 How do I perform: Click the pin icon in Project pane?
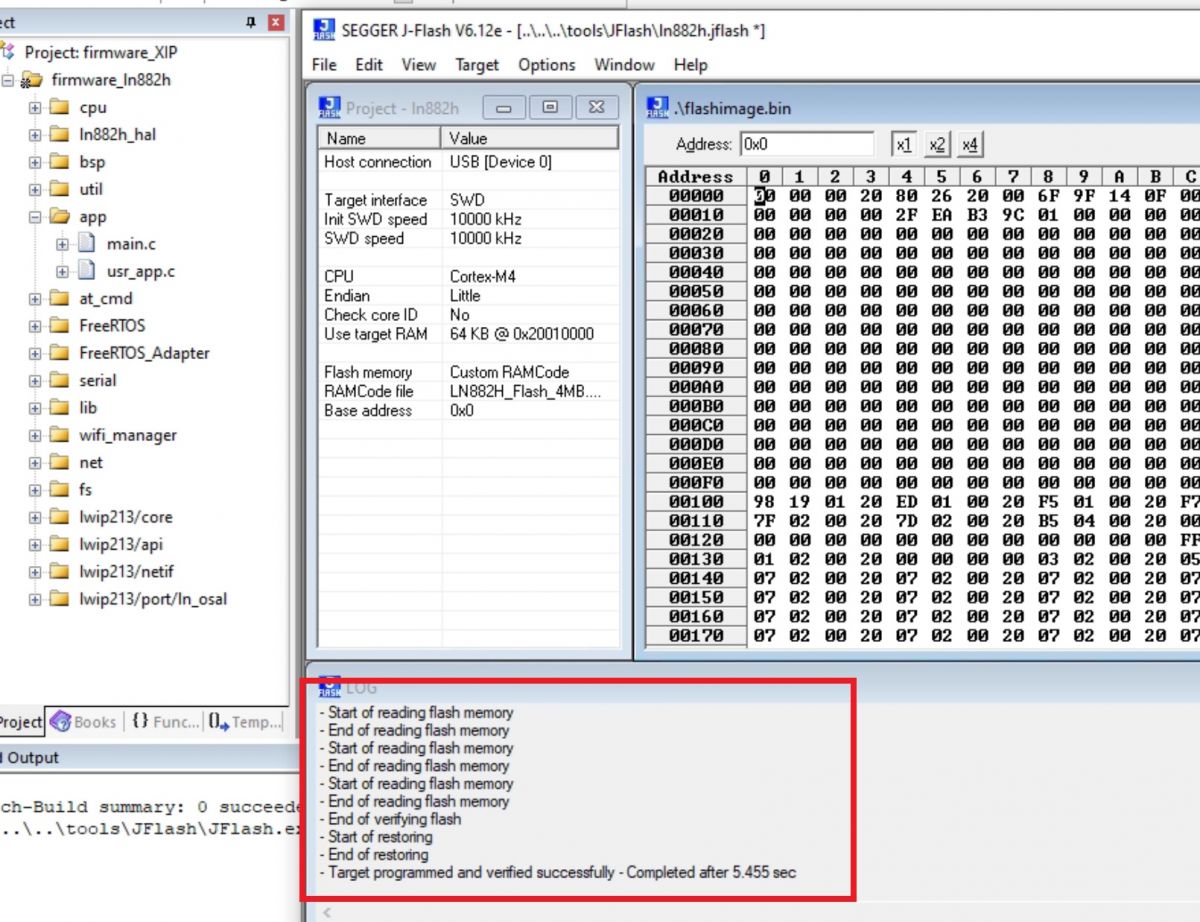coord(251,22)
